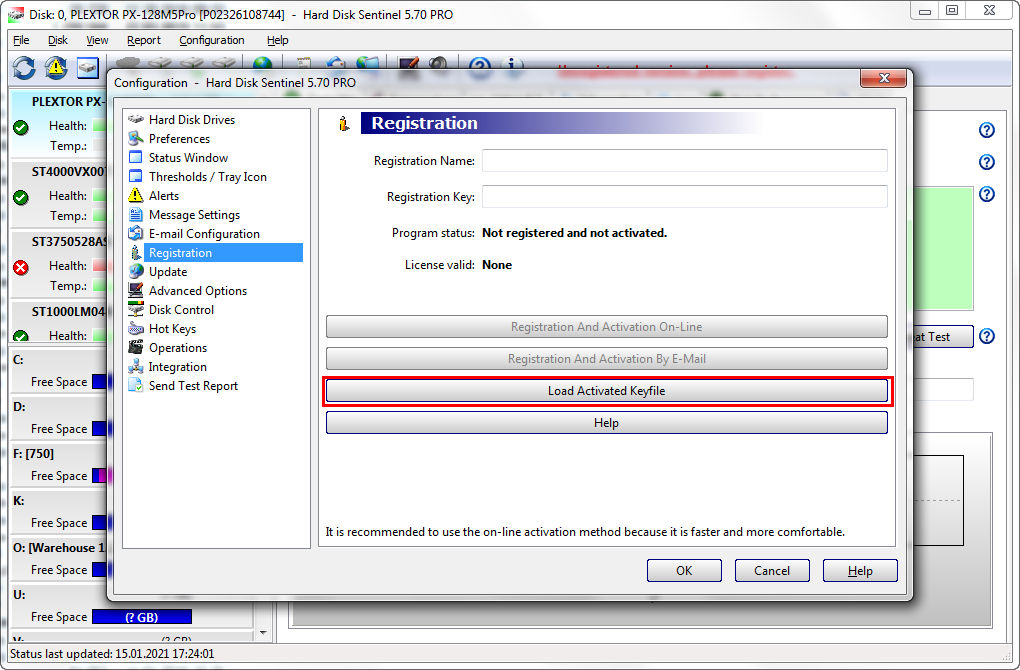Open the Disk menu
1020x670 pixels.
[x=57, y=40]
